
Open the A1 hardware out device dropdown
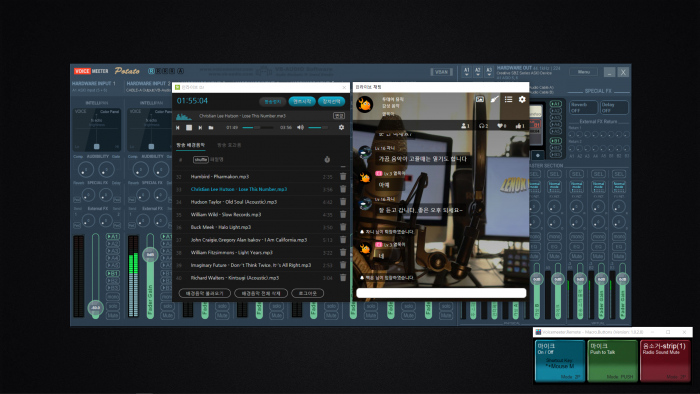[467, 72]
